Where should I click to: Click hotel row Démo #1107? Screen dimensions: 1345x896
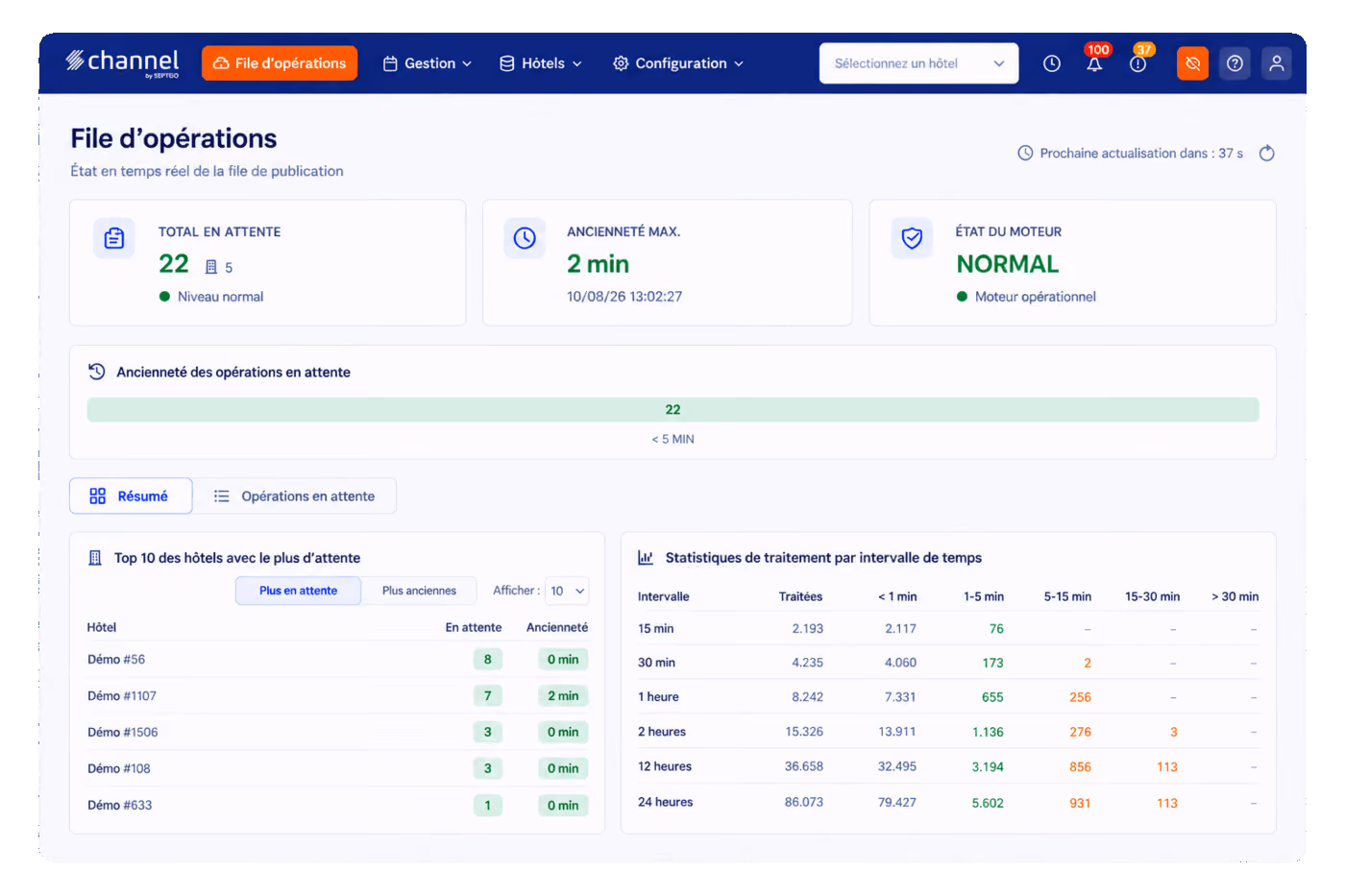(337, 696)
